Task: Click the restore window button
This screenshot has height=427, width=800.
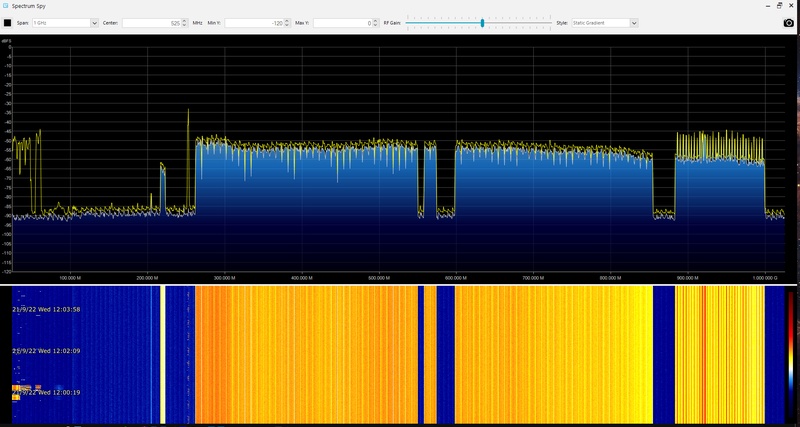Action: coord(780,6)
